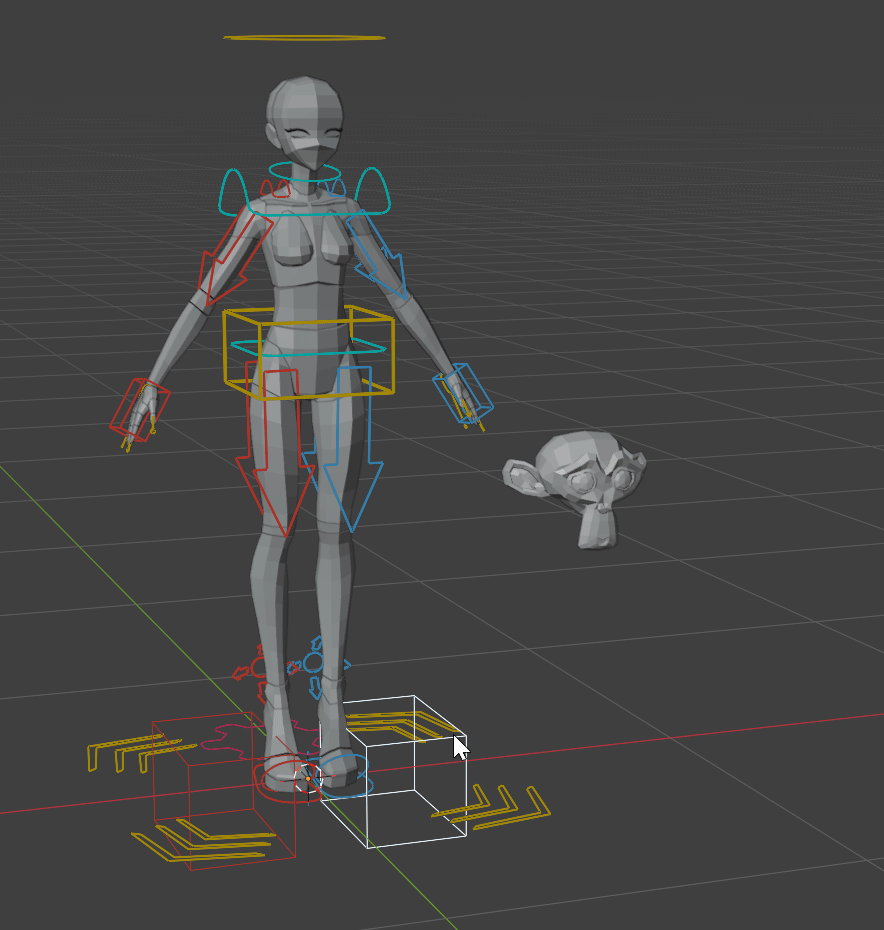Select the red hand box control
Viewport: 884px width, 930px height.
click(140, 410)
